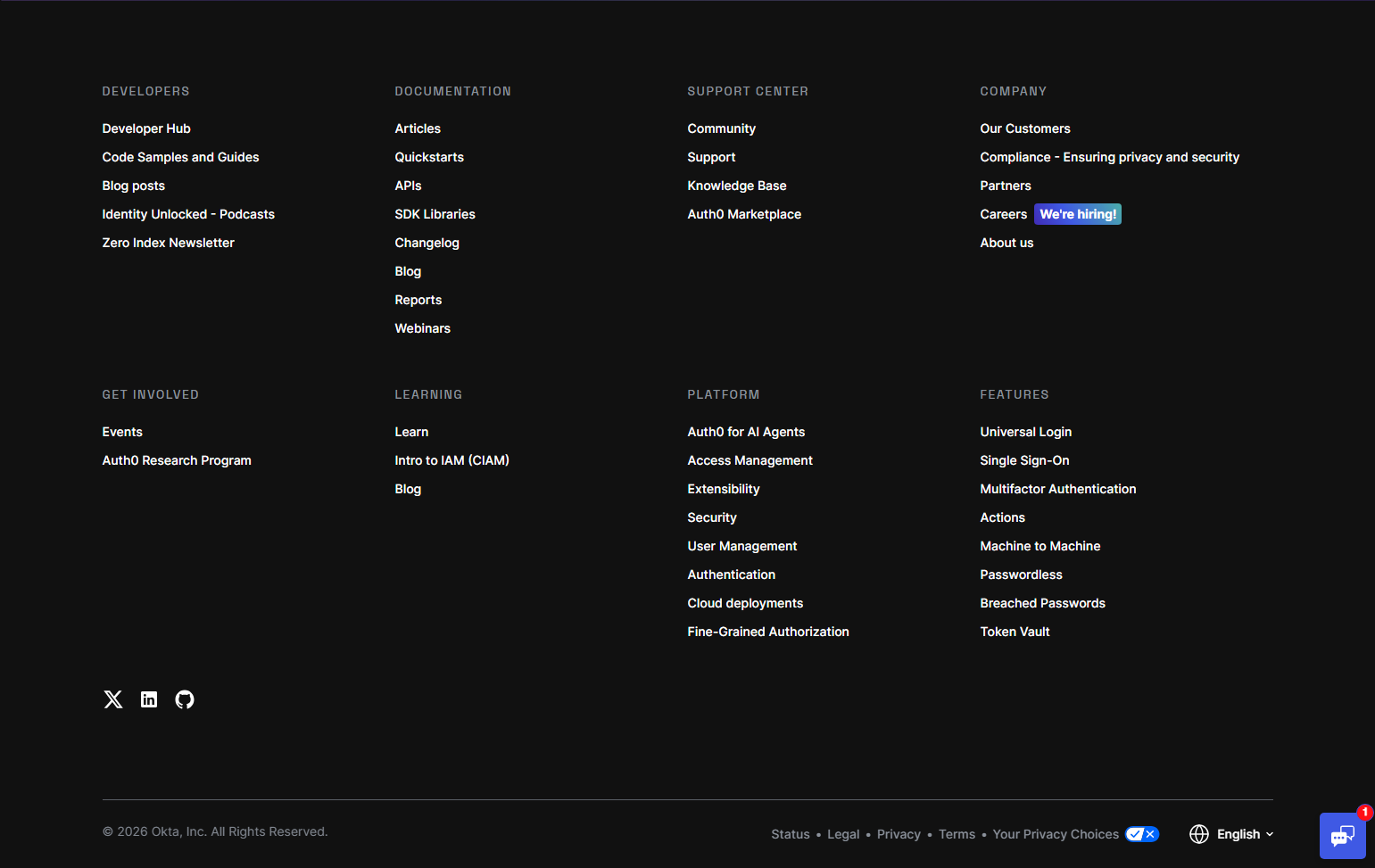The image size is (1375, 868).
Task: Click the globe language icon
Action: pos(1199,833)
